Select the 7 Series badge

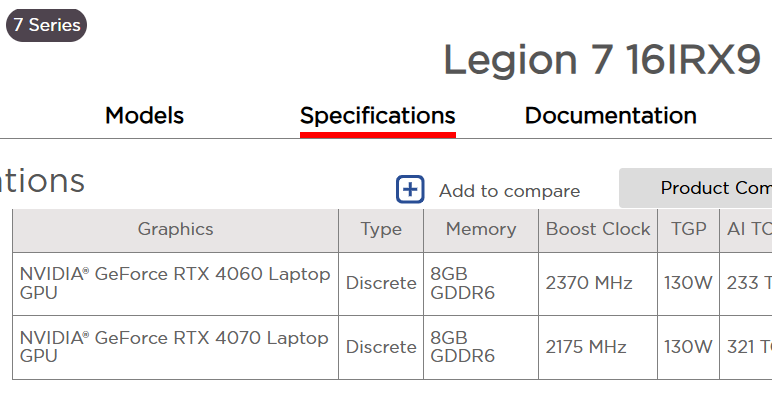pyautogui.click(x=46, y=25)
